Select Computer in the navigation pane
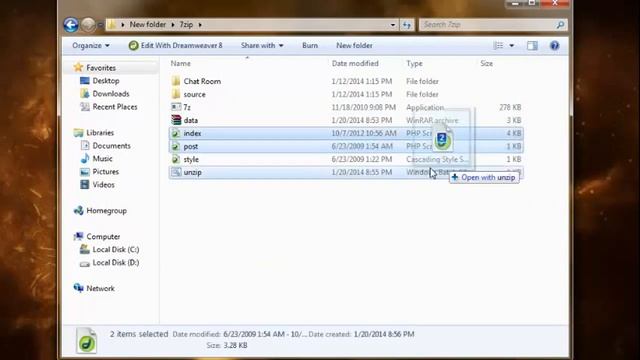The width and height of the screenshot is (640, 360). pos(103,236)
